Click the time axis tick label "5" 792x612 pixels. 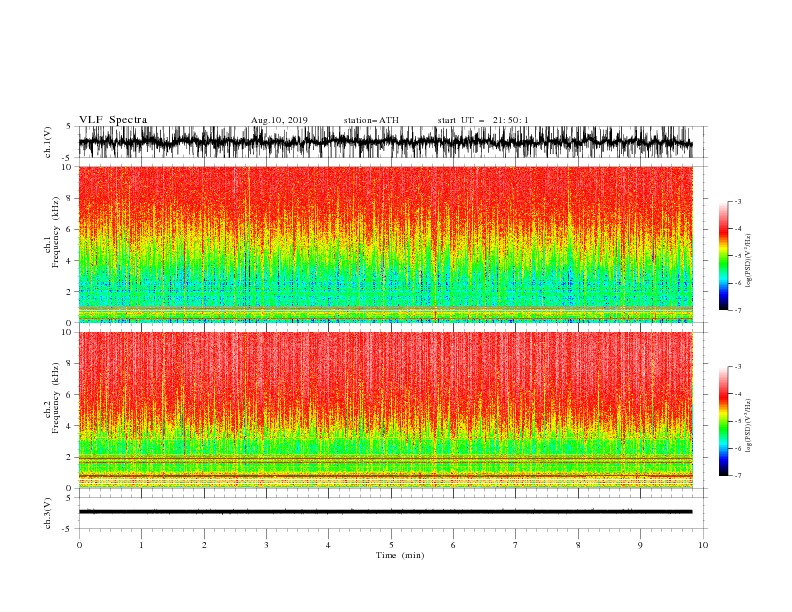391,545
